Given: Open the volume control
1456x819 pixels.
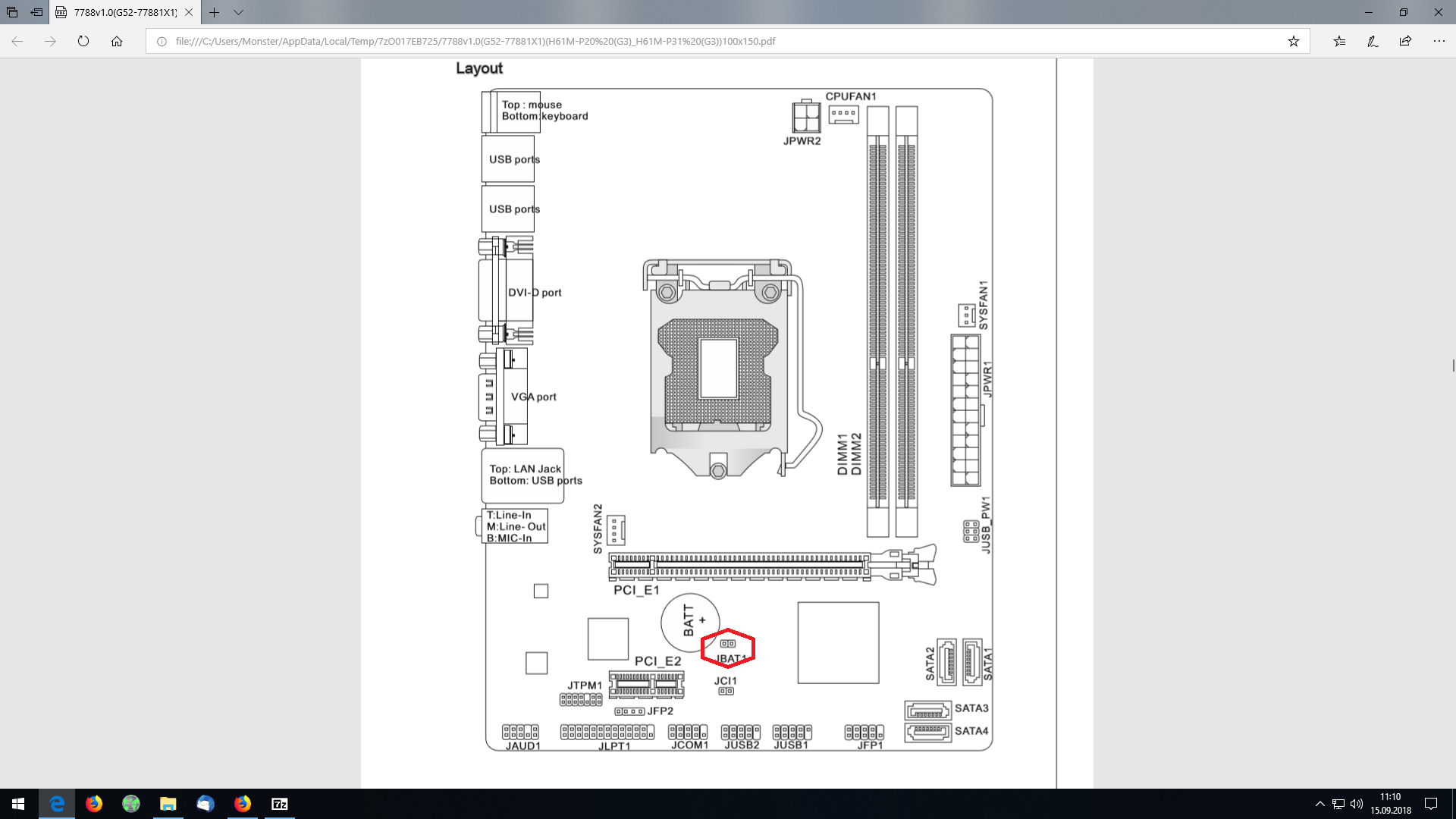Looking at the screenshot, I should click(x=1357, y=804).
